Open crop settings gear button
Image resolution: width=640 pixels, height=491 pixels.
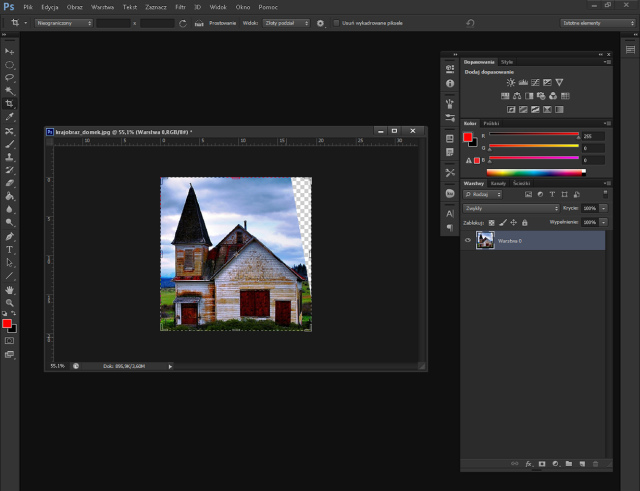tap(320, 23)
